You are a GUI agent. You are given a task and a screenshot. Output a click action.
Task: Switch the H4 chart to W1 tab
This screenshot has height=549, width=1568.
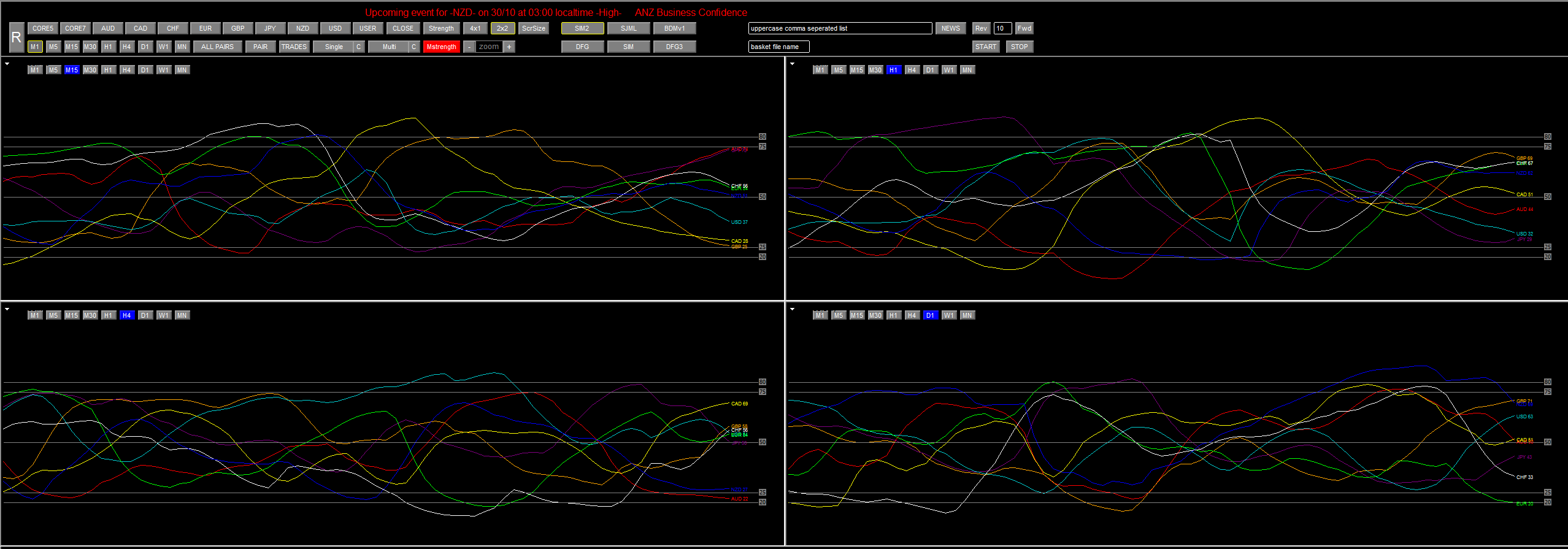click(164, 315)
